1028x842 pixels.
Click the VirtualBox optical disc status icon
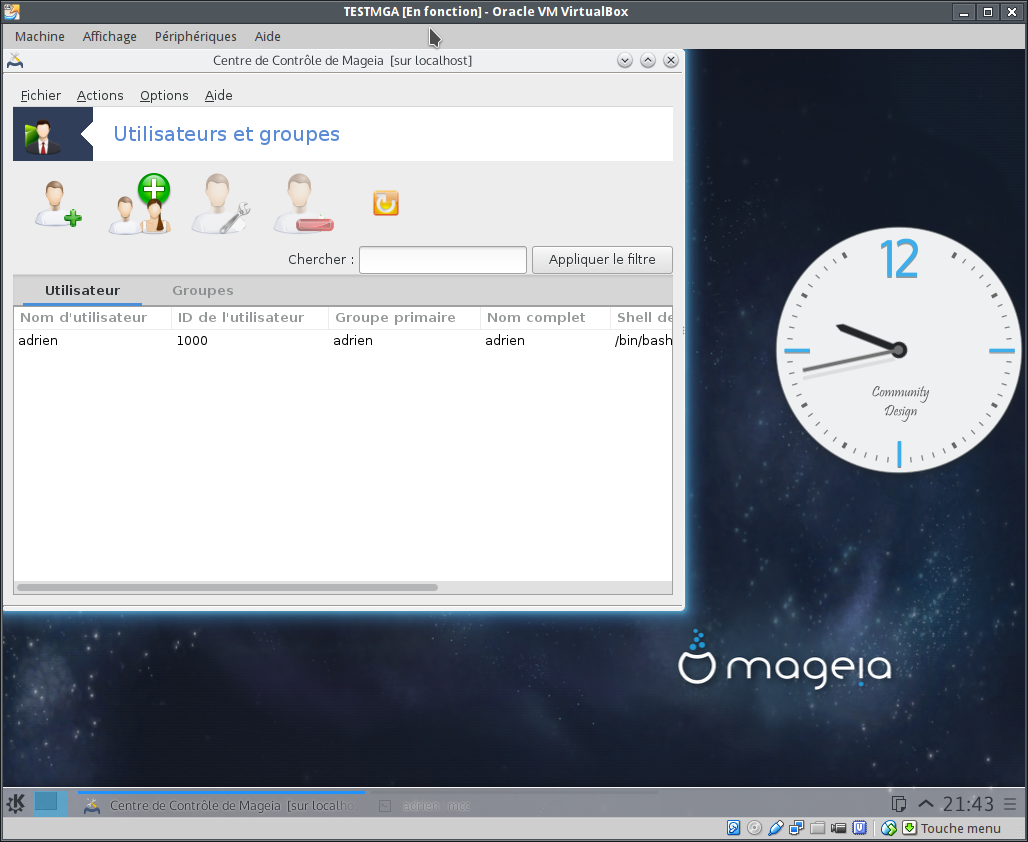(755, 828)
